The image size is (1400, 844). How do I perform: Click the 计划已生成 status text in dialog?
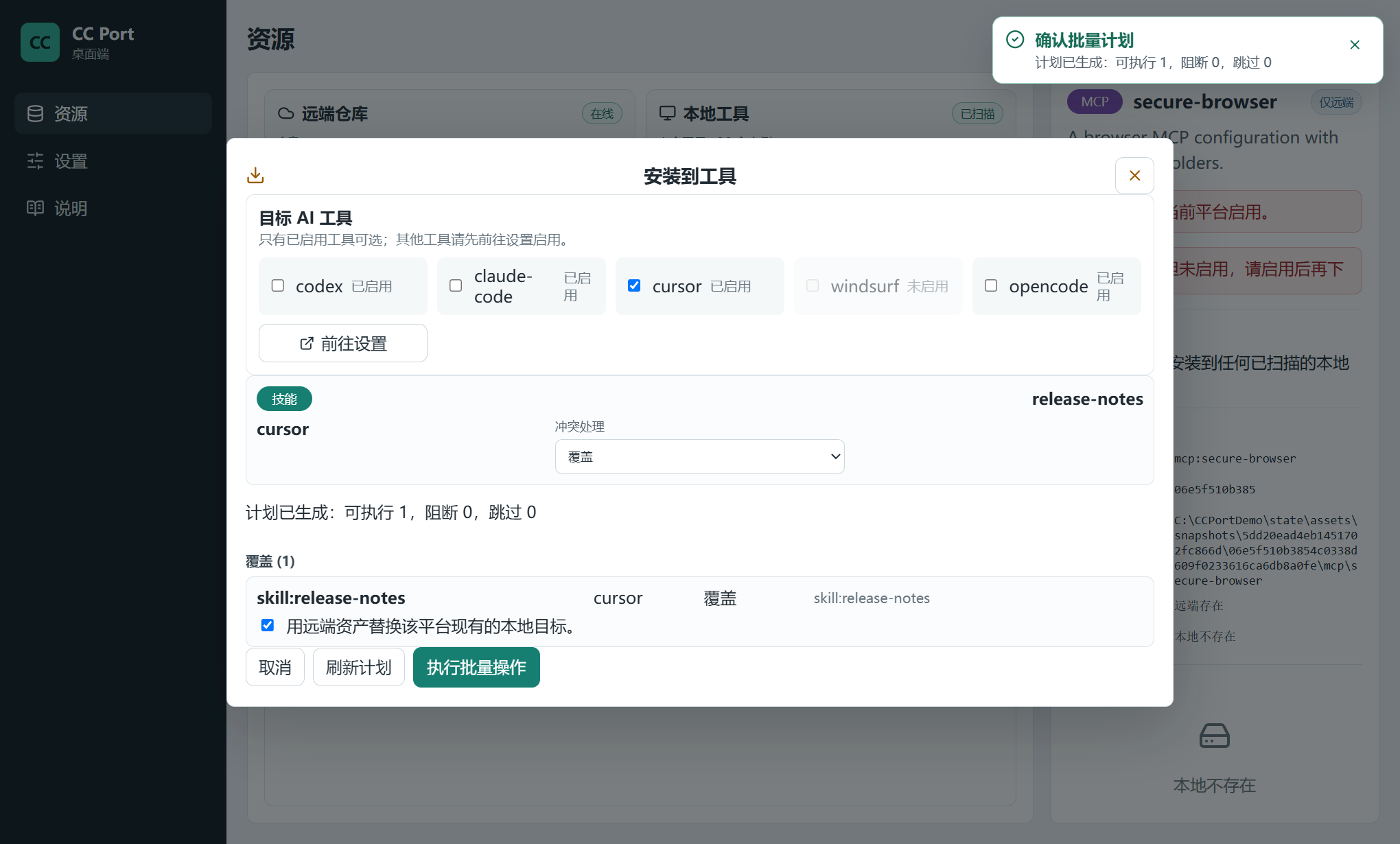pyautogui.click(x=391, y=513)
